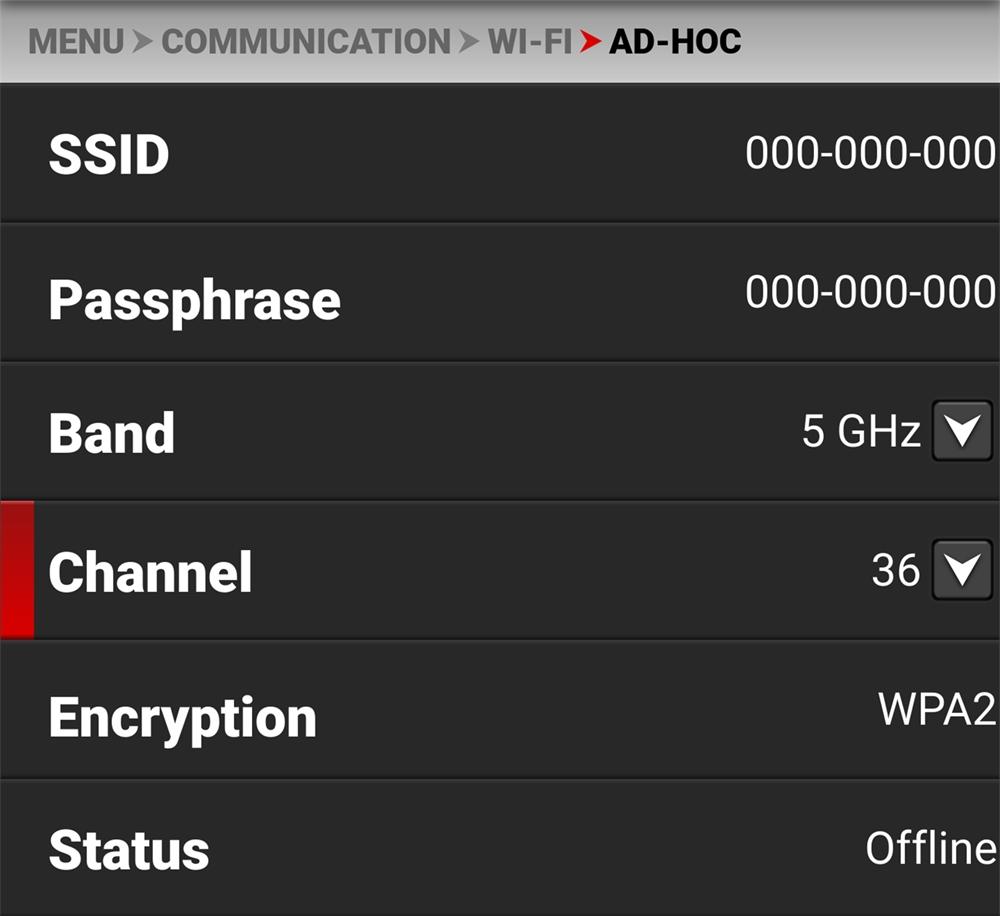Click the Band row label

[x=111, y=433]
